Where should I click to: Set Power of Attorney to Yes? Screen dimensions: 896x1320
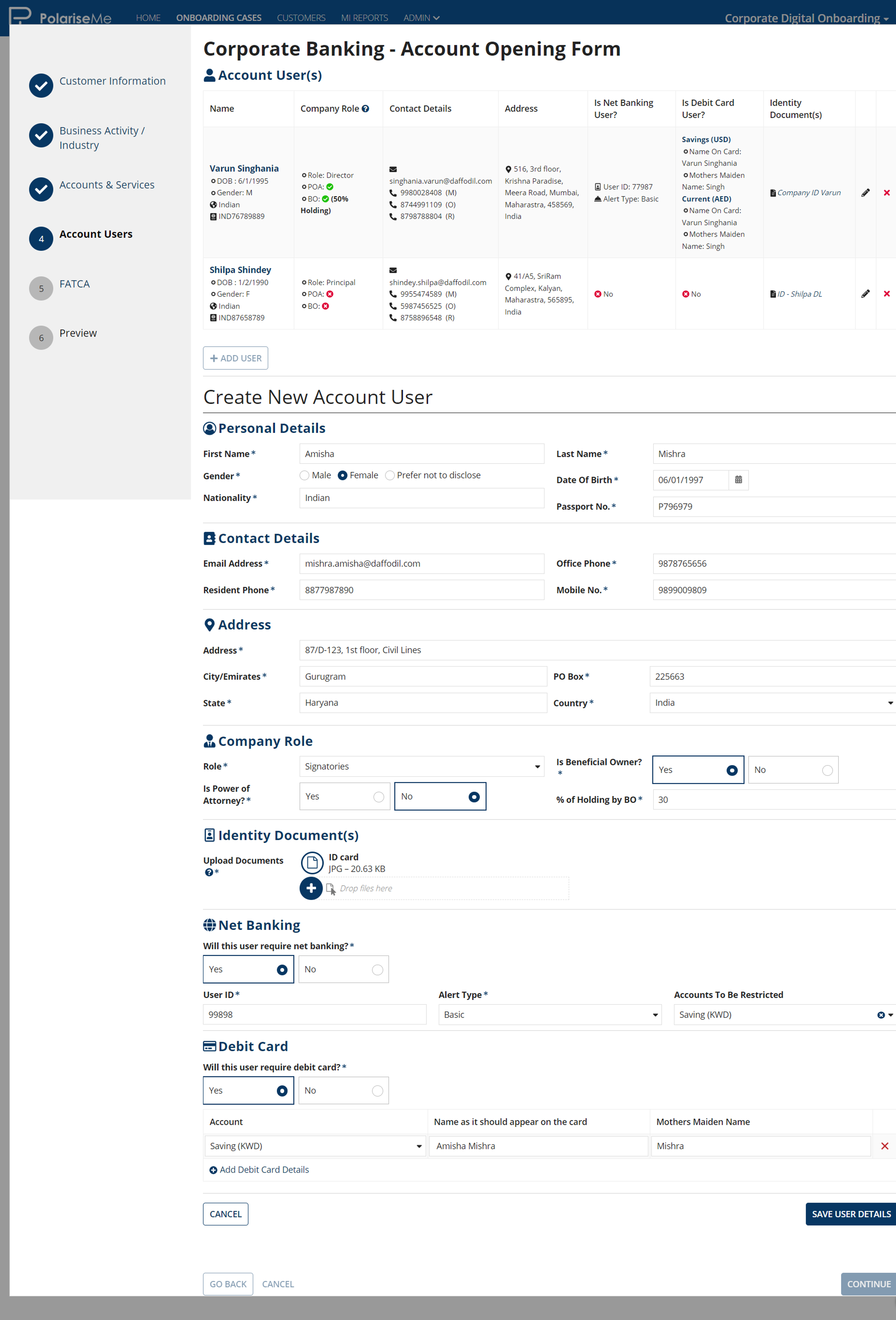tap(344, 796)
